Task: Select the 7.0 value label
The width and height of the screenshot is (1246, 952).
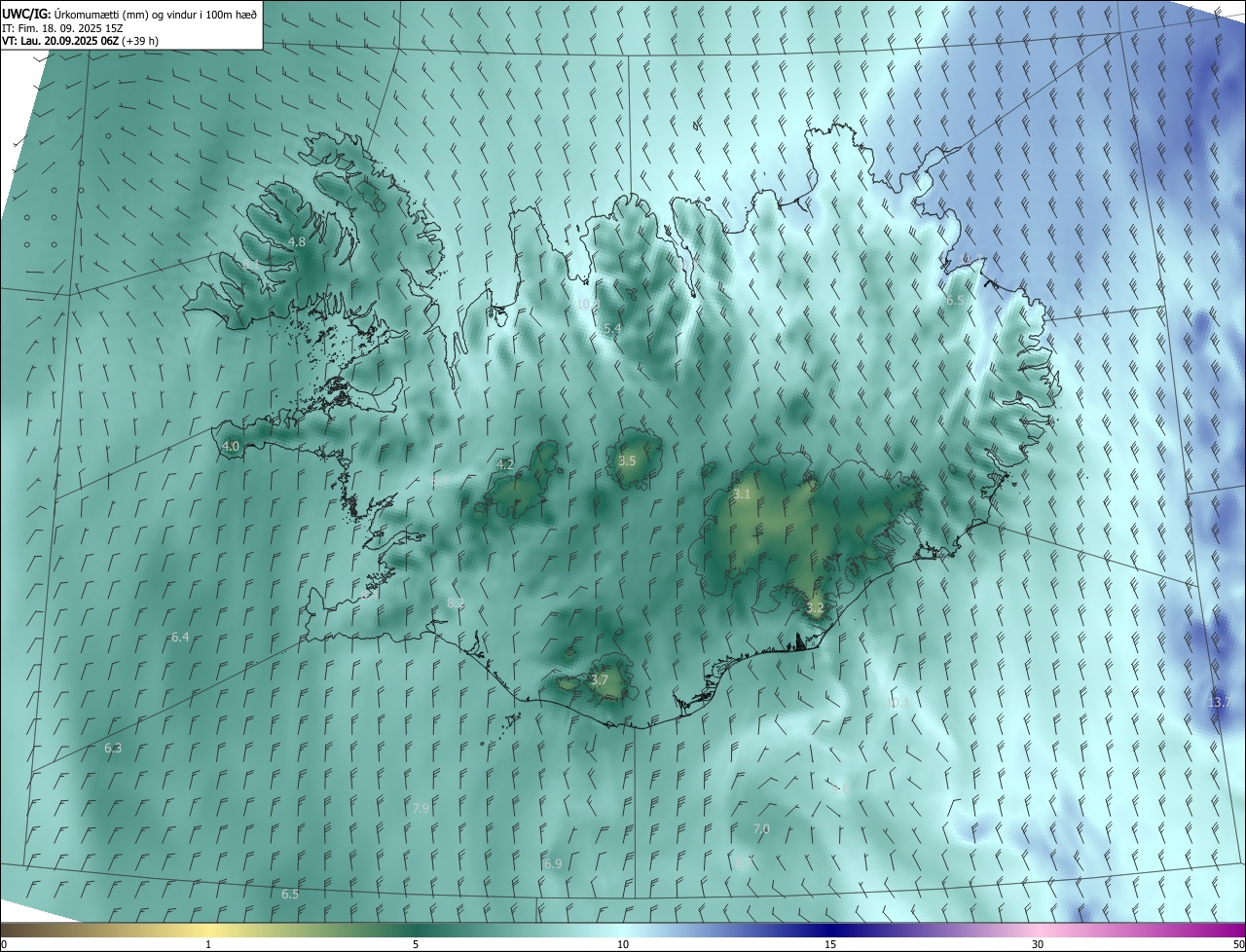Action: click(761, 828)
